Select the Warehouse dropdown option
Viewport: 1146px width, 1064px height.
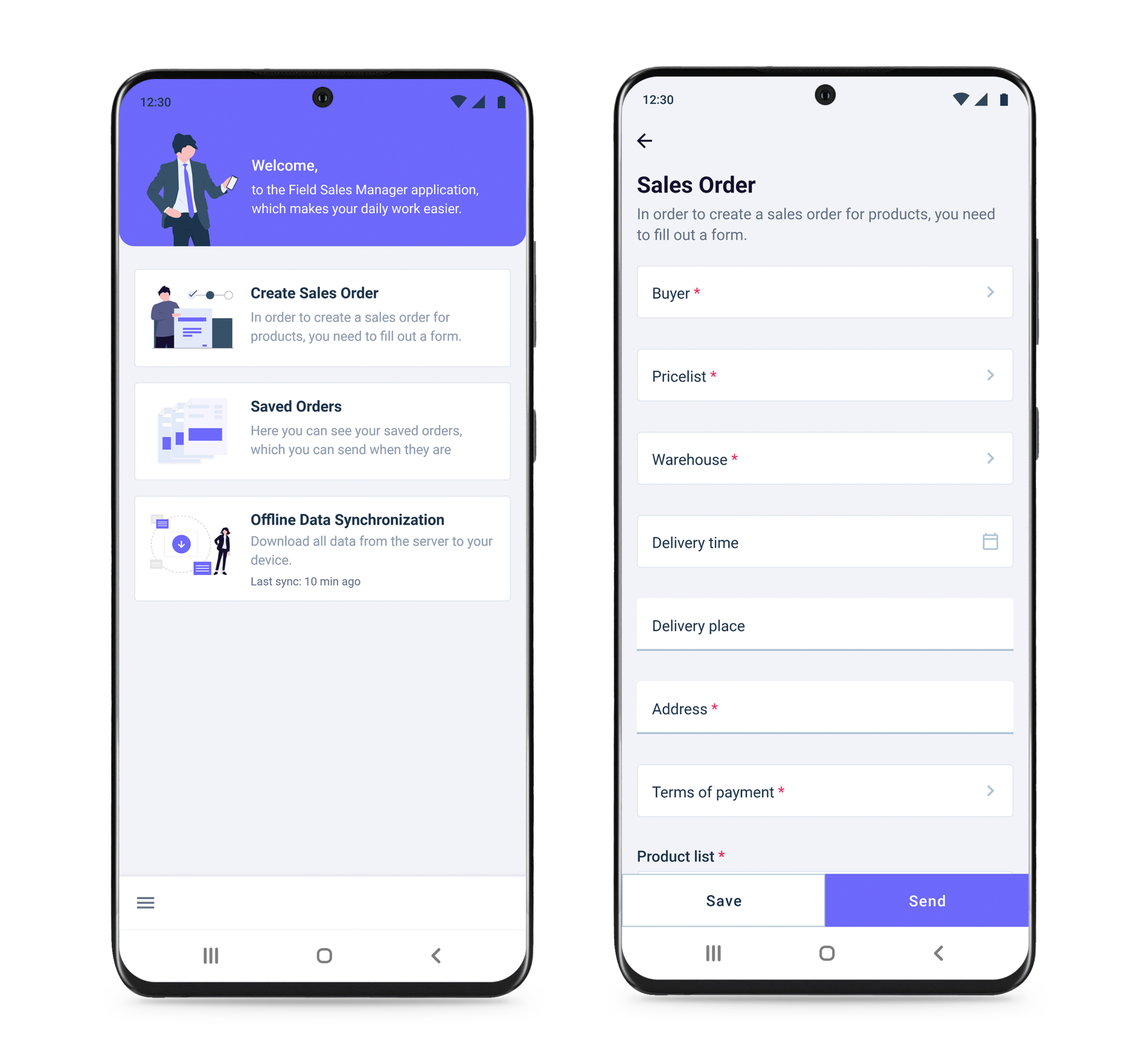pyautogui.click(x=824, y=459)
